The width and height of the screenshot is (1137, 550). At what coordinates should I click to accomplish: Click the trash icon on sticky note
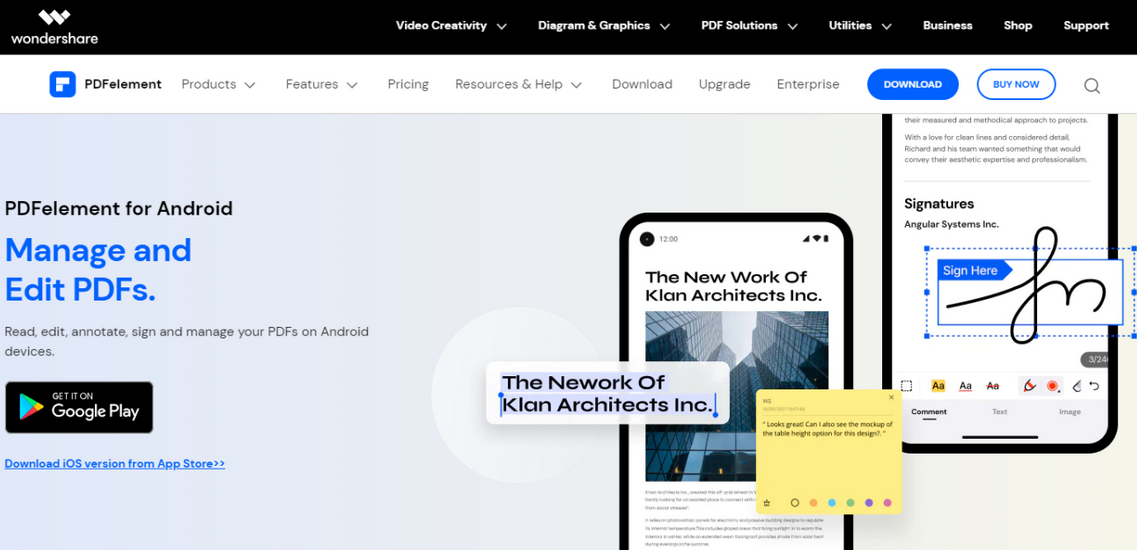(x=766, y=502)
